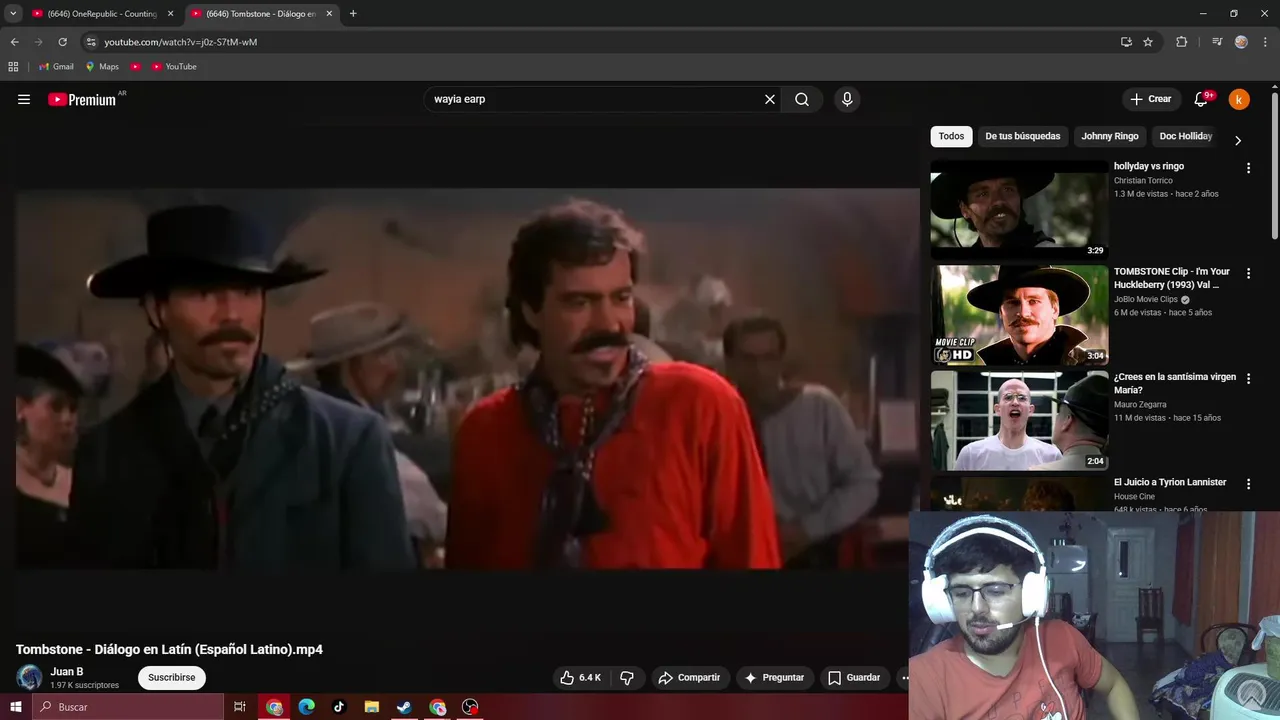Open Chrome profile avatar
The width and height of the screenshot is (1280, 720).
[x=1241, y=42]
